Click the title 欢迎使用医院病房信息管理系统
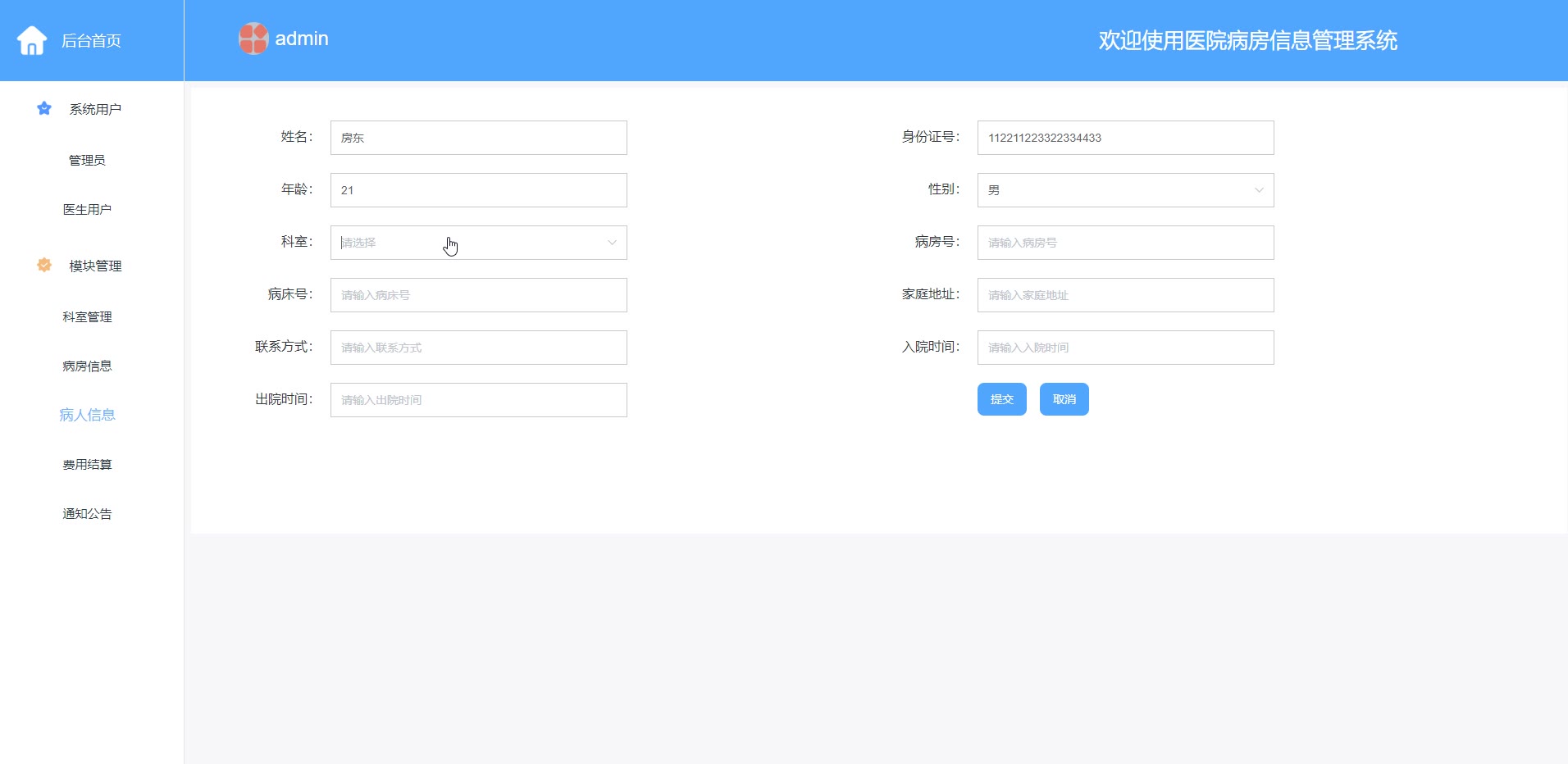The height and width of the screenshot is (764, 1568). coord(1248,40)
